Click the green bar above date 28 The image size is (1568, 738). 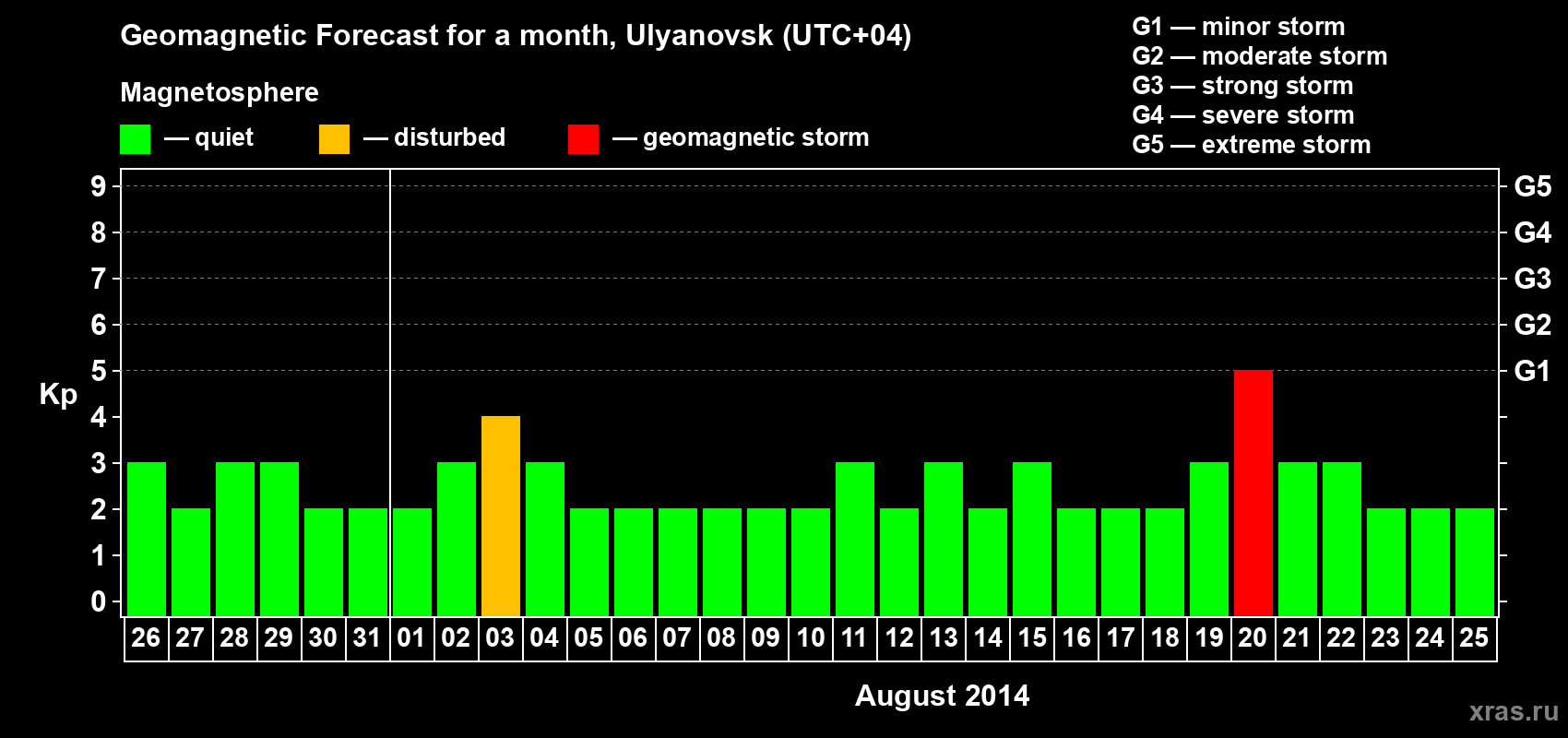point(235,540)
